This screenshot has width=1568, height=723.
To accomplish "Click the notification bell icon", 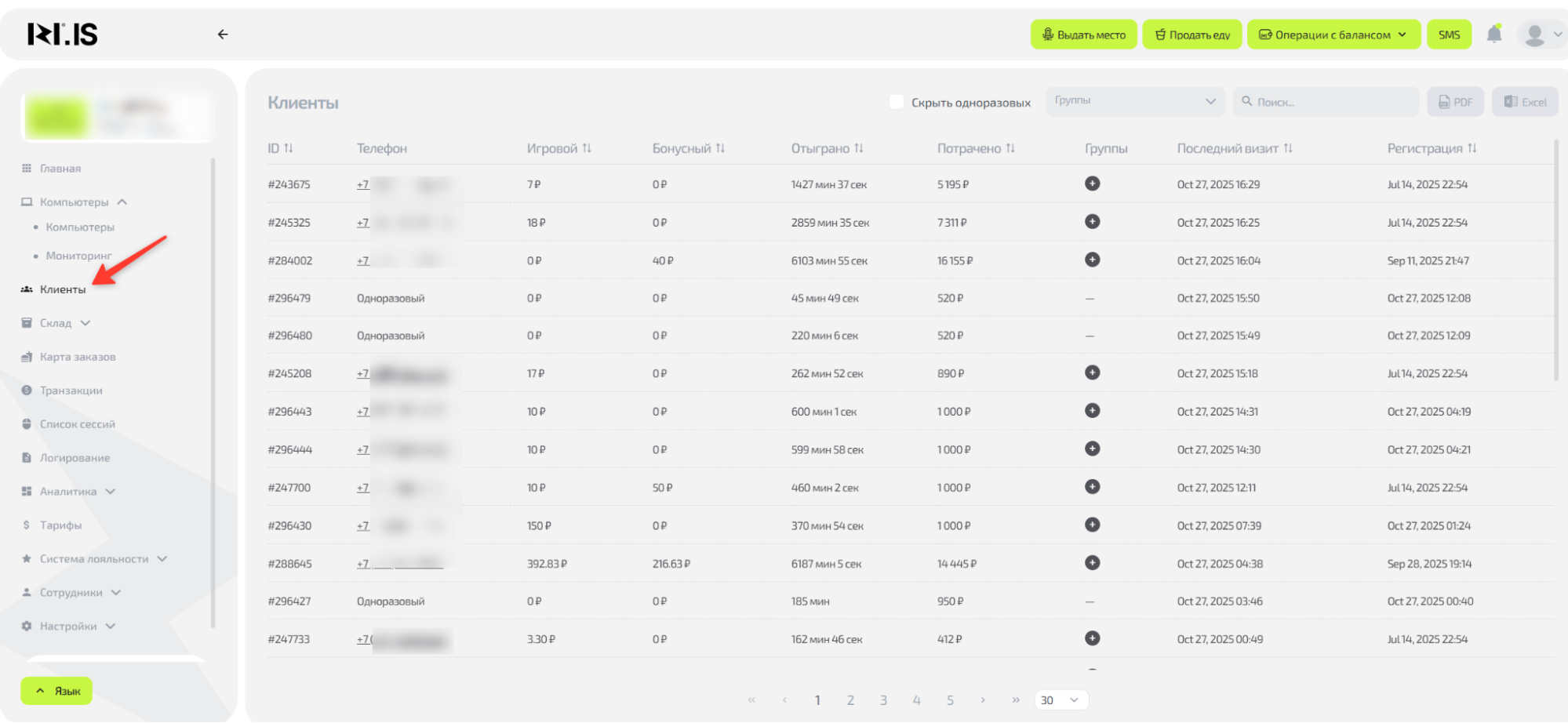I will click(1494, 34).
